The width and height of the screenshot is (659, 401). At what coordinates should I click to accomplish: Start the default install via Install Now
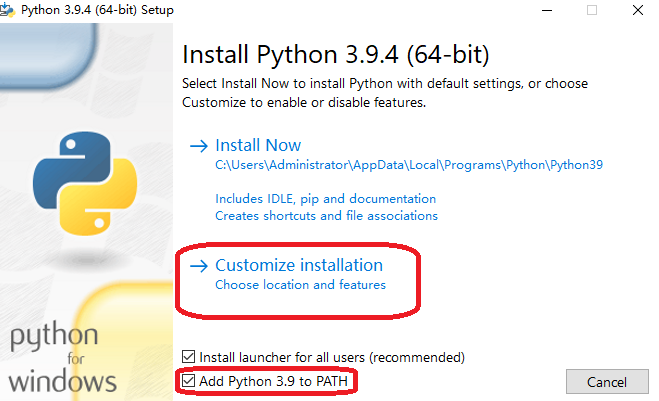pos(258,146)
